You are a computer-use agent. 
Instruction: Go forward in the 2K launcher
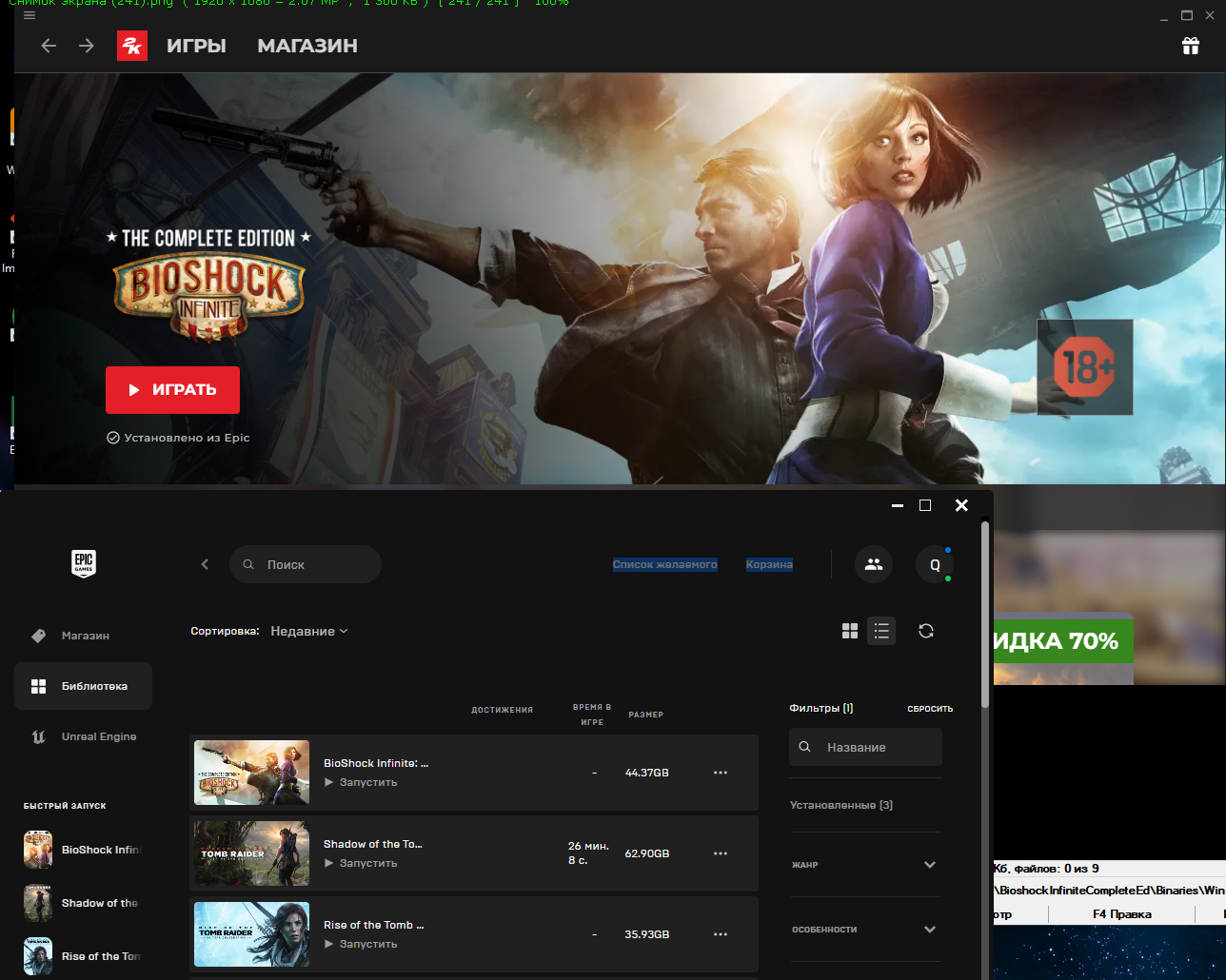tap(87, 46)
